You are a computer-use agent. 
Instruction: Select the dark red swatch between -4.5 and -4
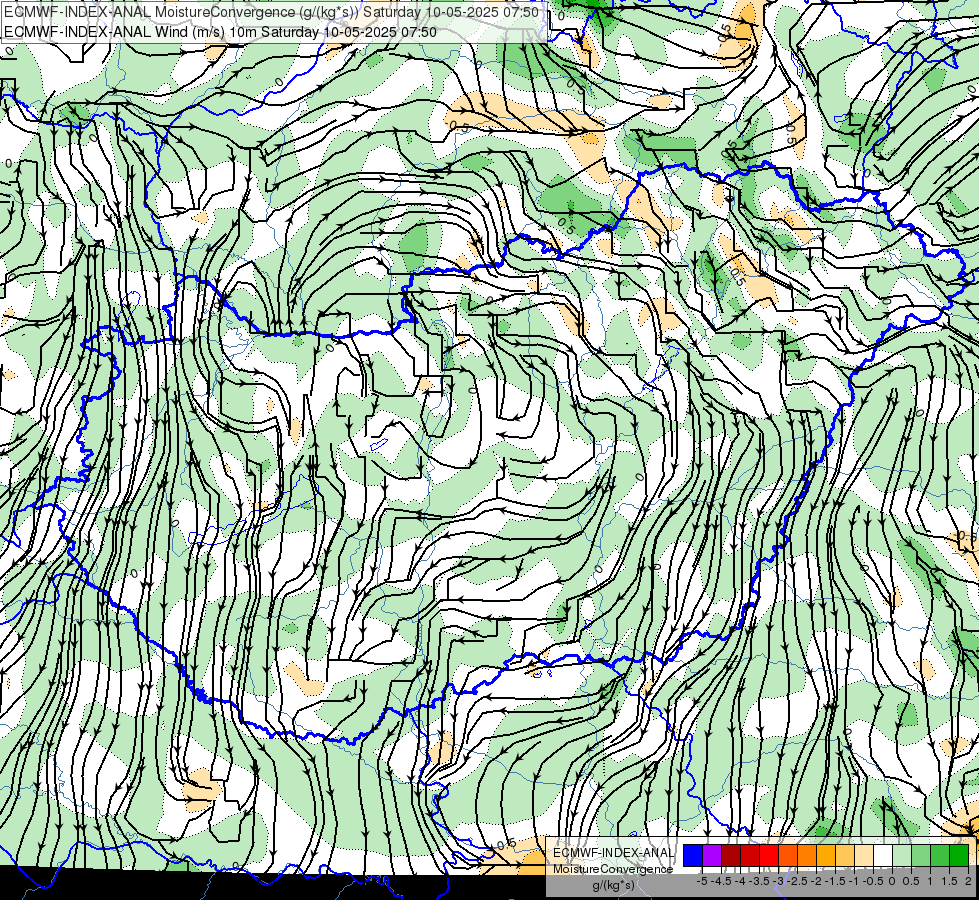(x=731, y=855)
